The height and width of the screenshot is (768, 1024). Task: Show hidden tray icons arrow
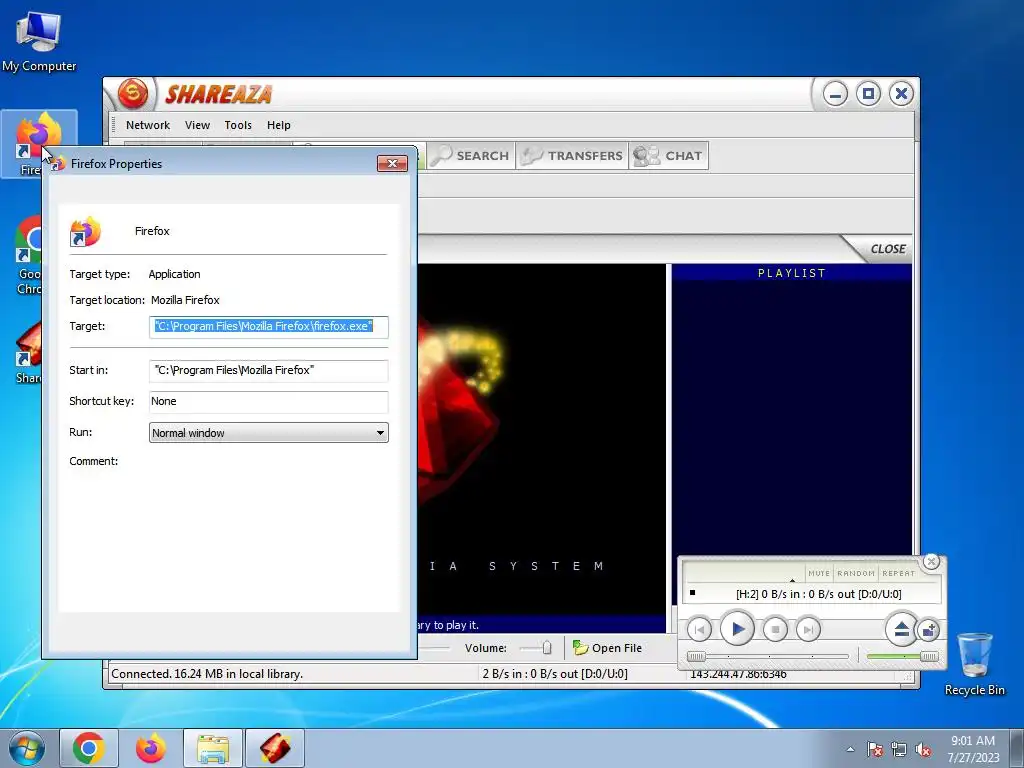[850, 749]
